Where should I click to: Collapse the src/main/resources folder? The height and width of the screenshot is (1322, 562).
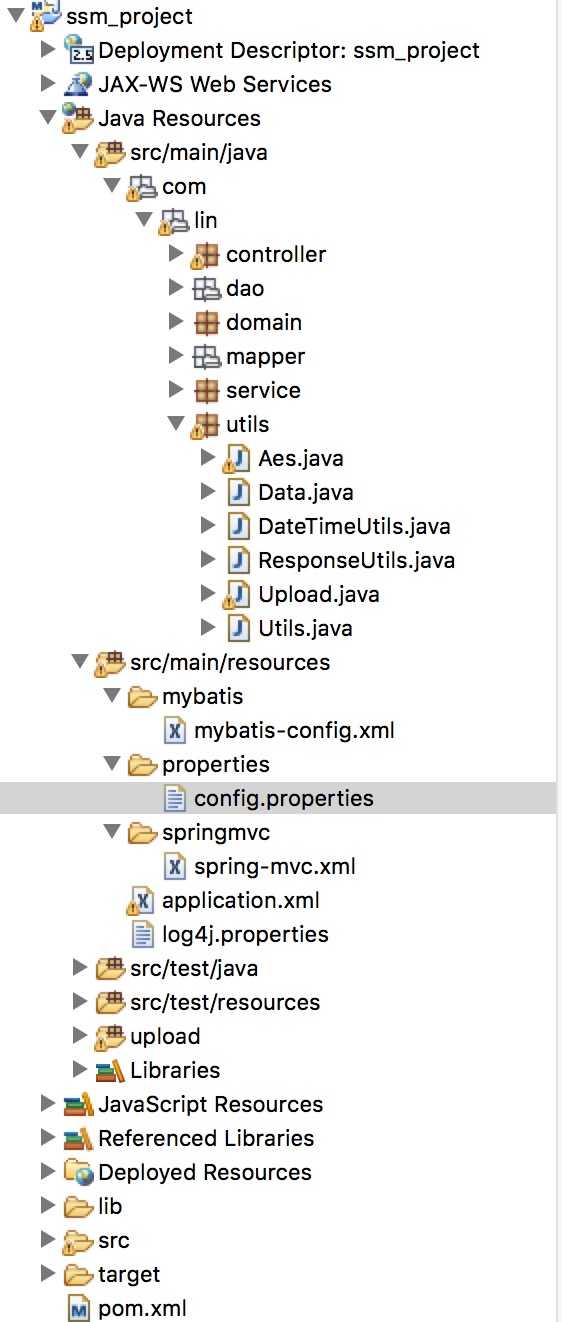pos(79,662)
